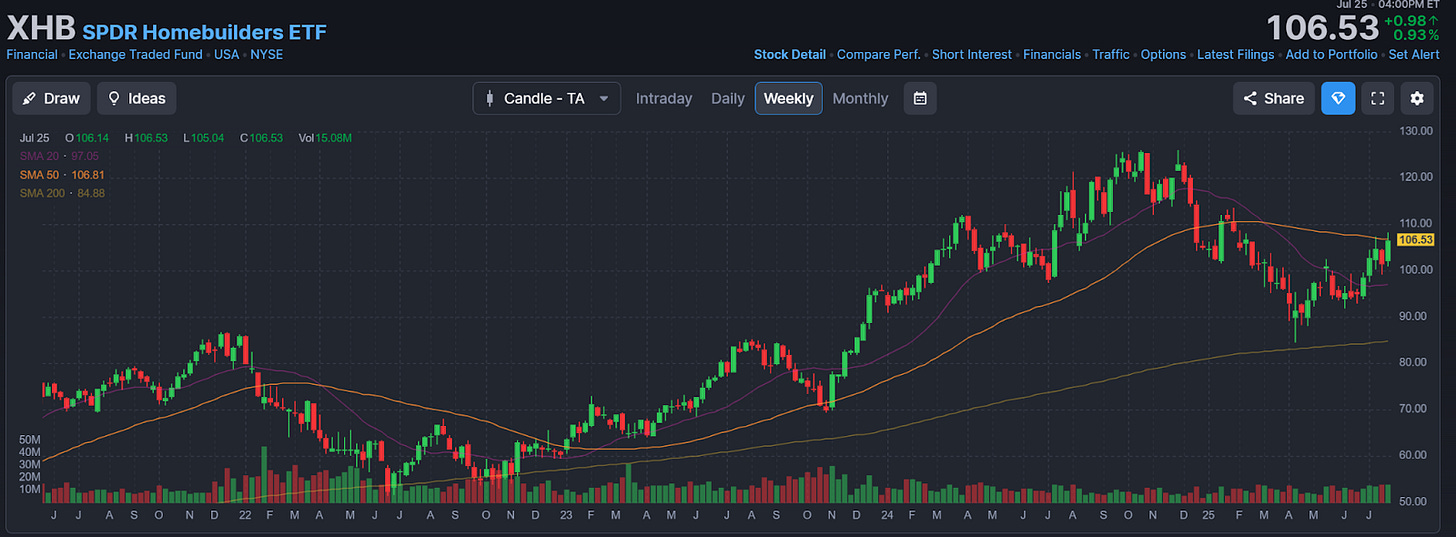The height and width of the screenshot is (537, 1456).
Task: Open the Ideas panel
Action: 137,98
